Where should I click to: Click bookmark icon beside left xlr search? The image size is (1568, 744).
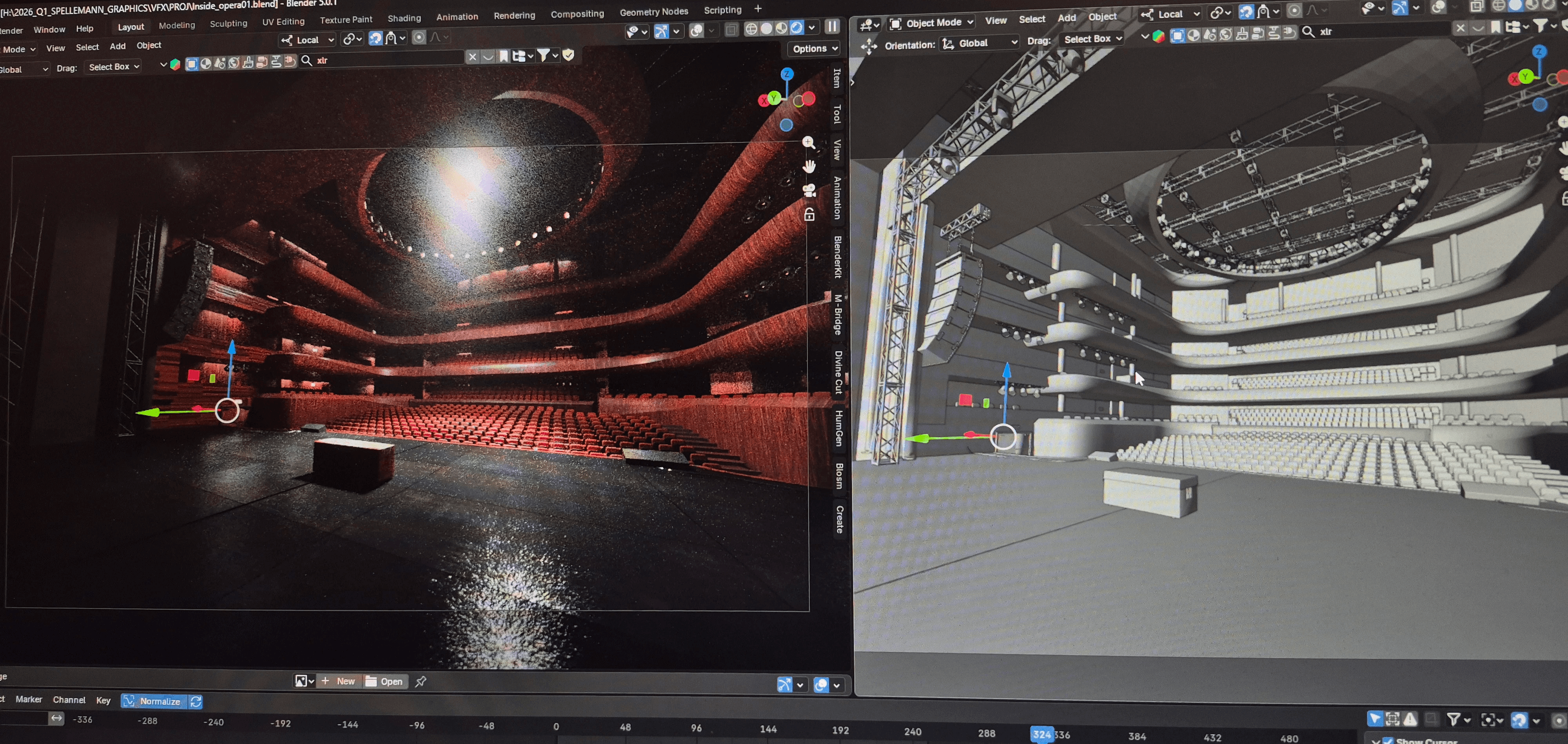503,56
